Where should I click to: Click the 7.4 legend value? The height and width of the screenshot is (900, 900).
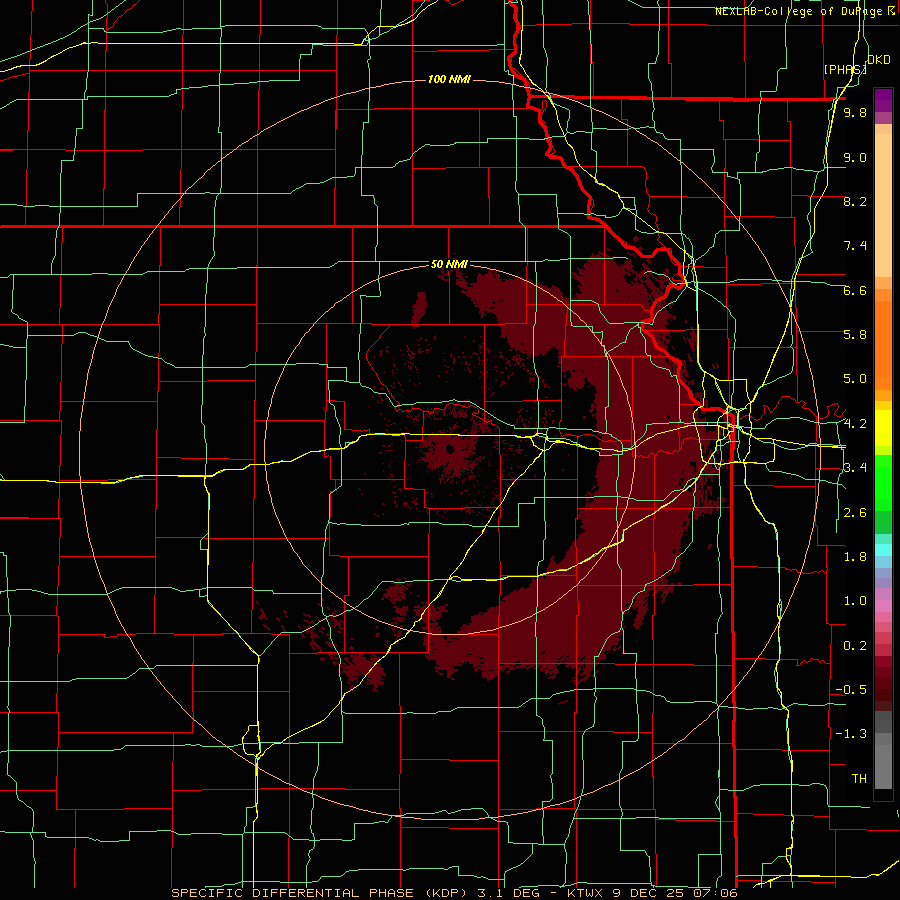click(855, 246)
